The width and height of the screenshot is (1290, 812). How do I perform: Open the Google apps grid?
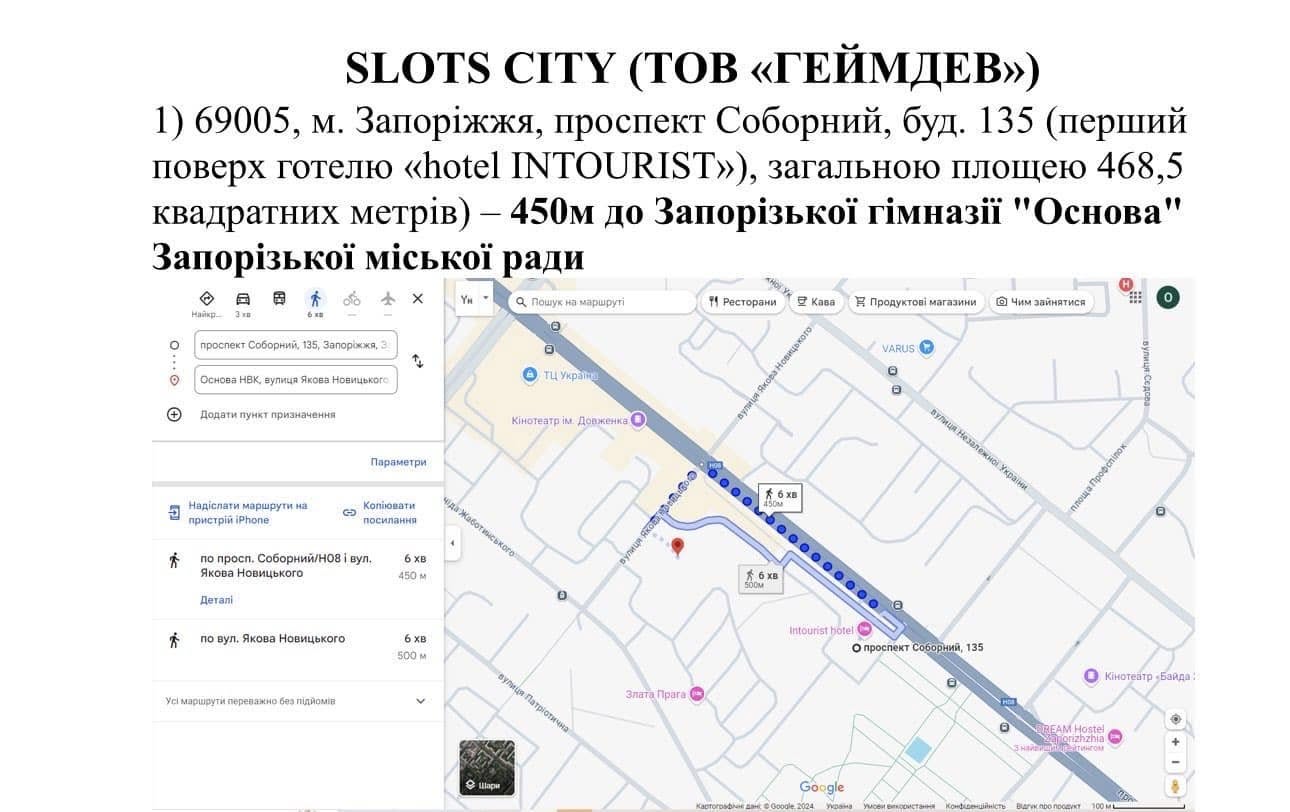(x=1135, y=297)
